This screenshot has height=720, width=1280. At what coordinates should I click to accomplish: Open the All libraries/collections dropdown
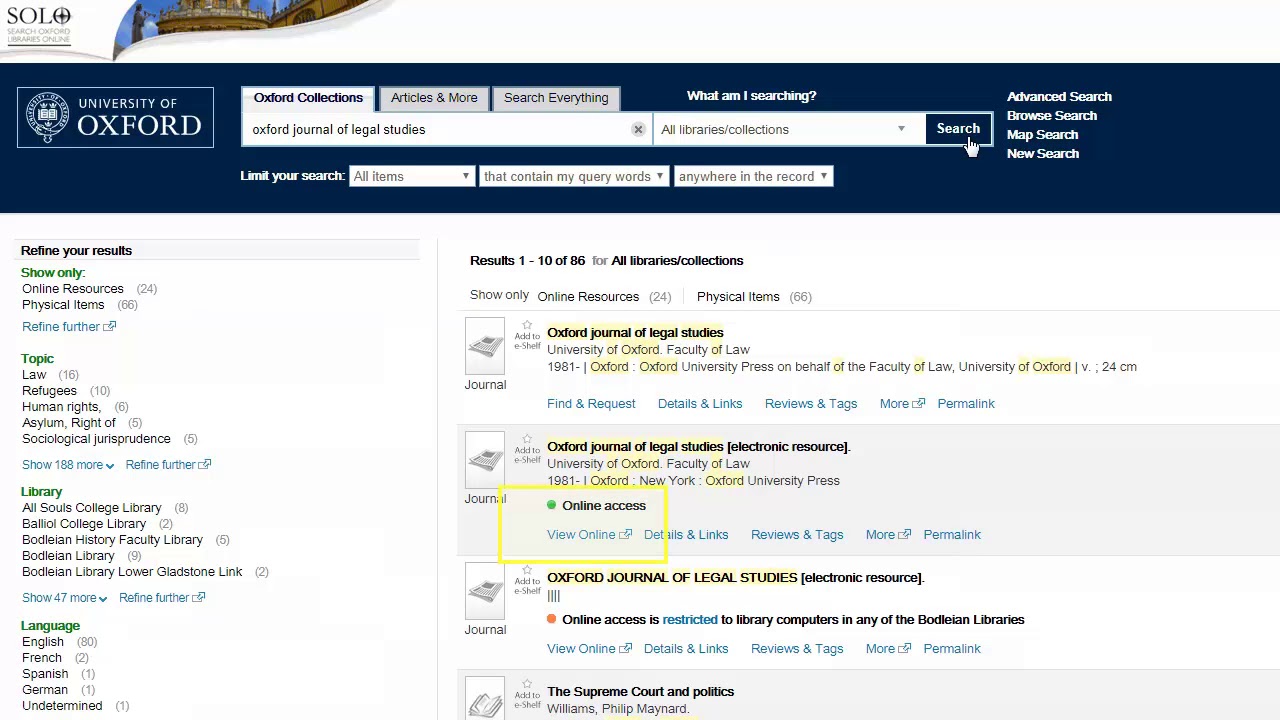click(787, 130)
